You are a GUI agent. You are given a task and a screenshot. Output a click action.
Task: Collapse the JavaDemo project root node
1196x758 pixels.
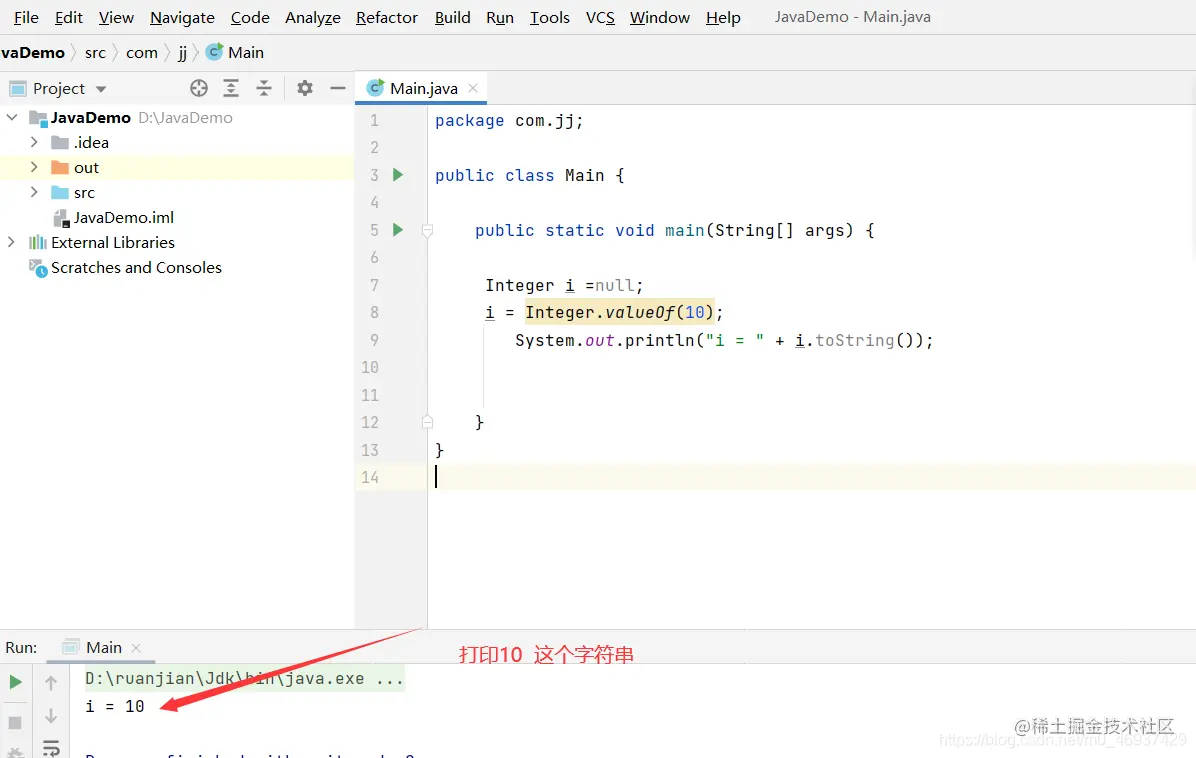(x=12, y=117)
